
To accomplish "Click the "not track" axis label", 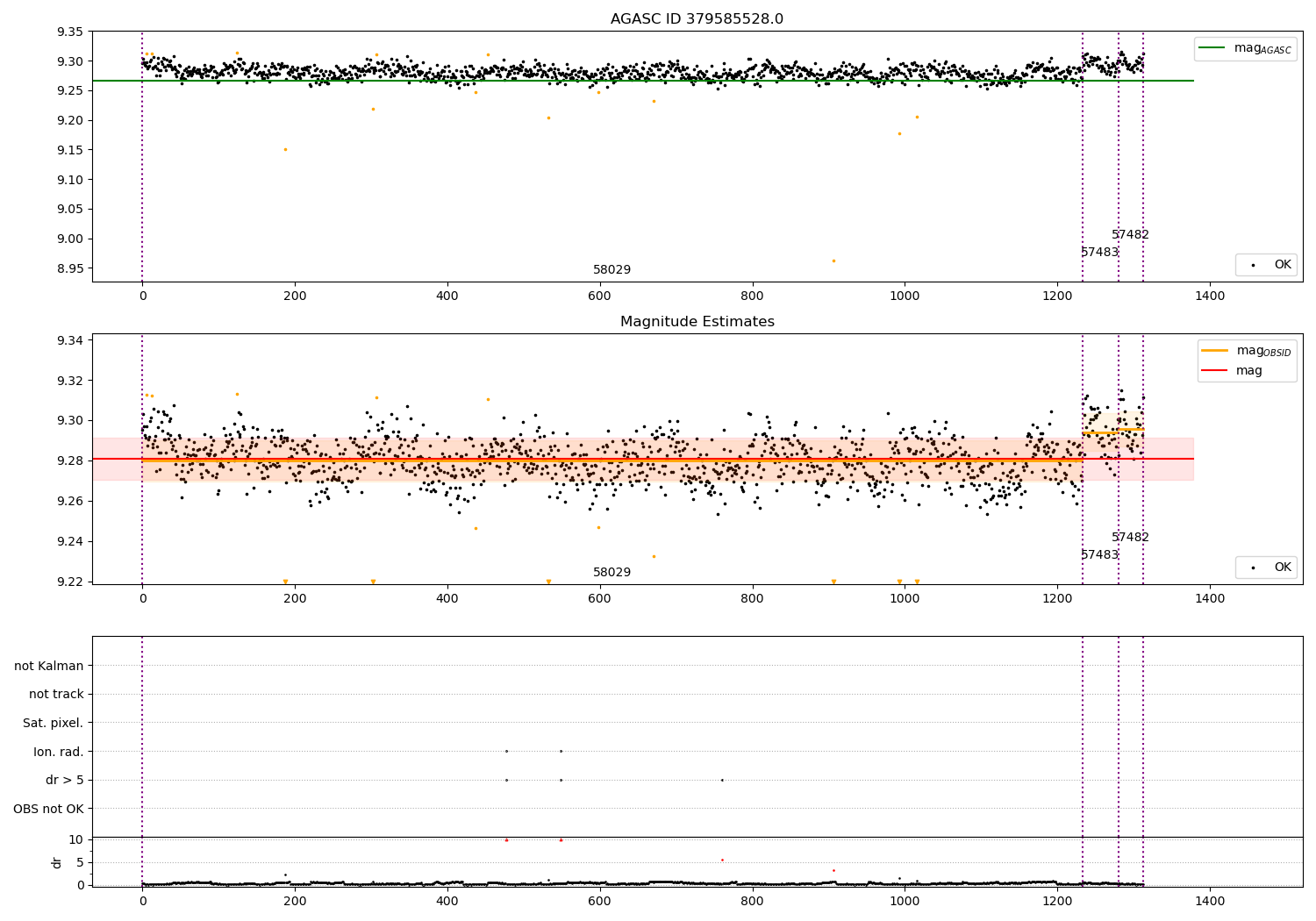I will (56, 694).
